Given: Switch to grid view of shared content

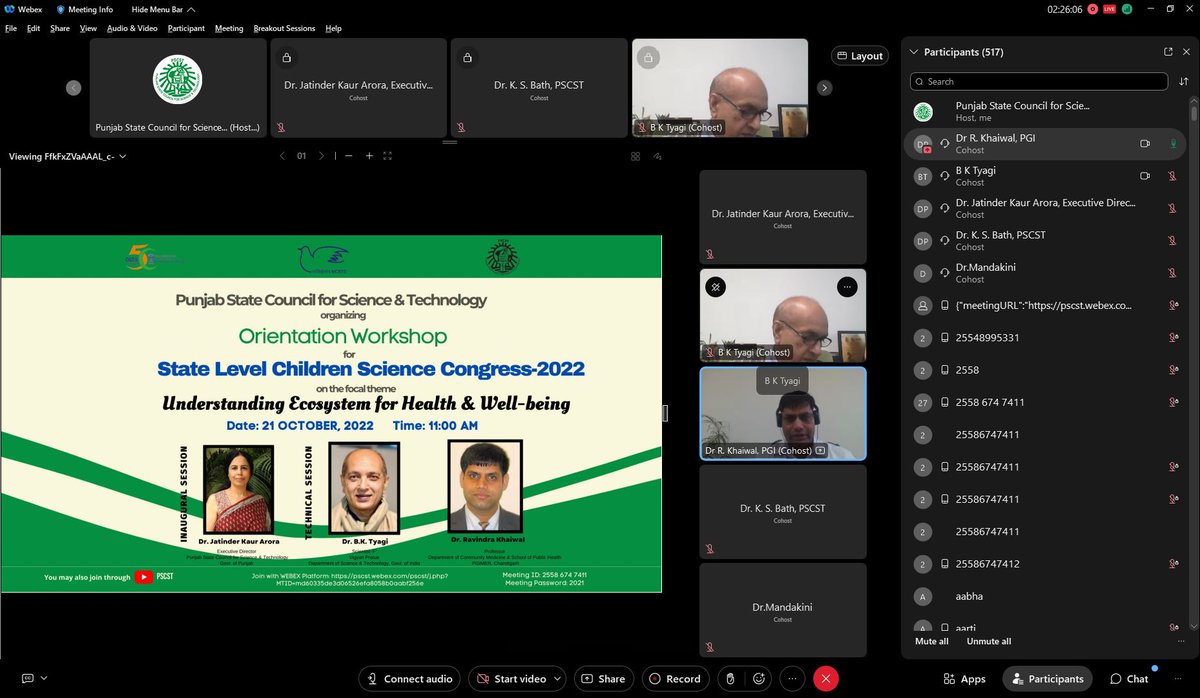Looking at the screenshot, I should pos(635,156).
